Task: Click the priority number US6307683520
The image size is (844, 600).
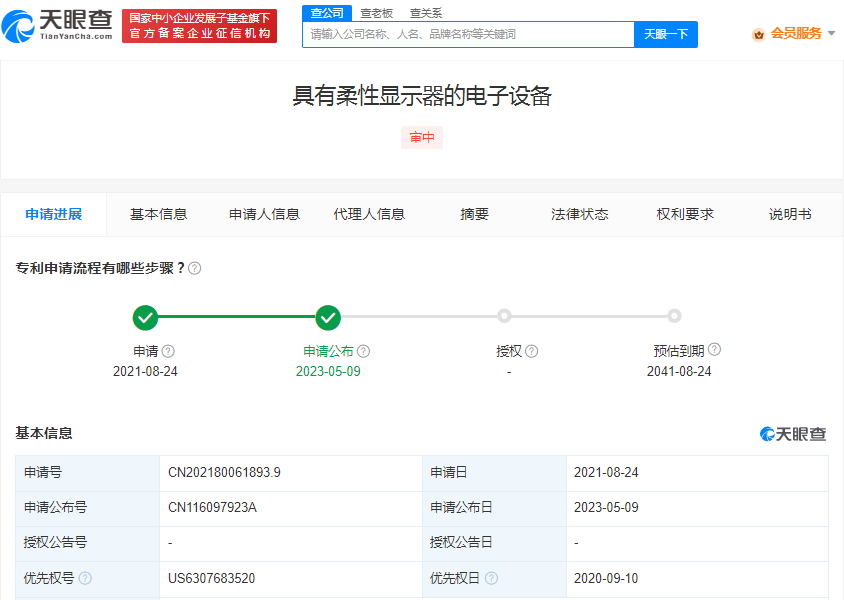Action: (212, 578)
